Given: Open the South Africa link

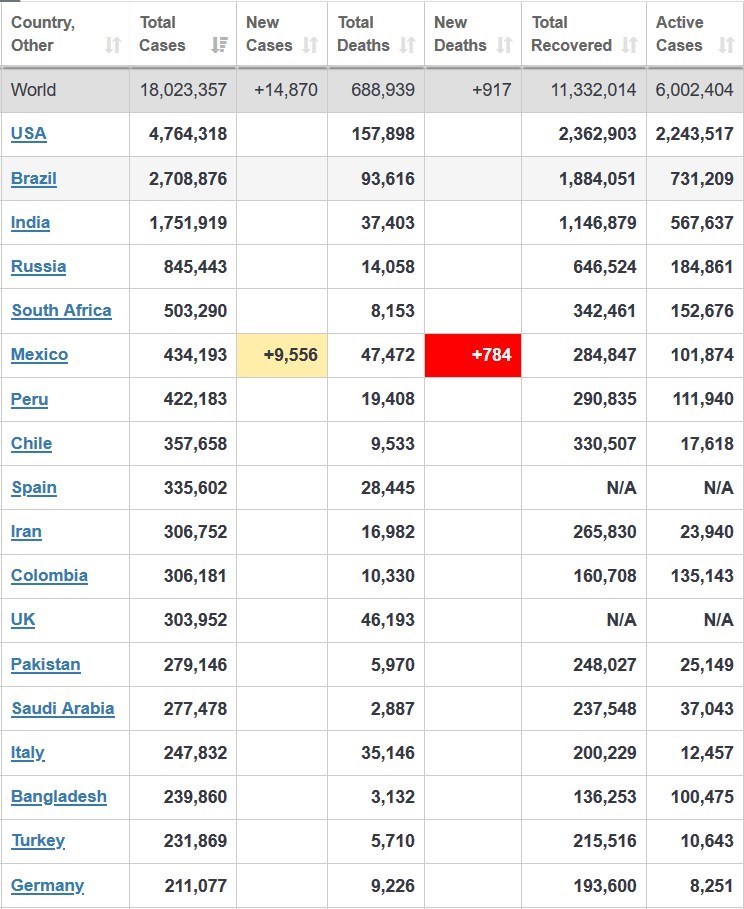Looking at the screenshot, I should click(x=61, y=311).
